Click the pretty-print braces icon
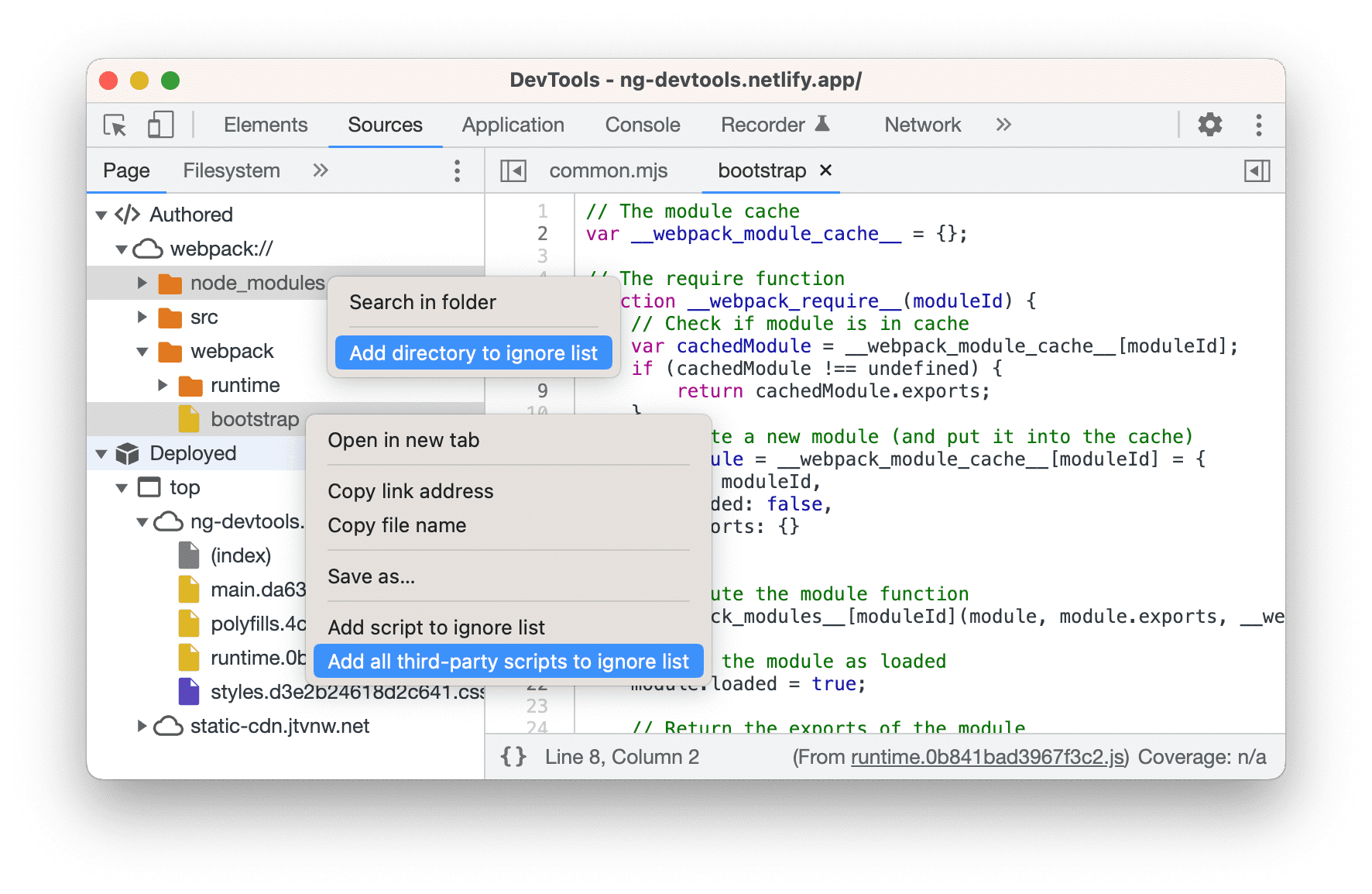This screenshot has height=894, width=1372. (512, 757)
